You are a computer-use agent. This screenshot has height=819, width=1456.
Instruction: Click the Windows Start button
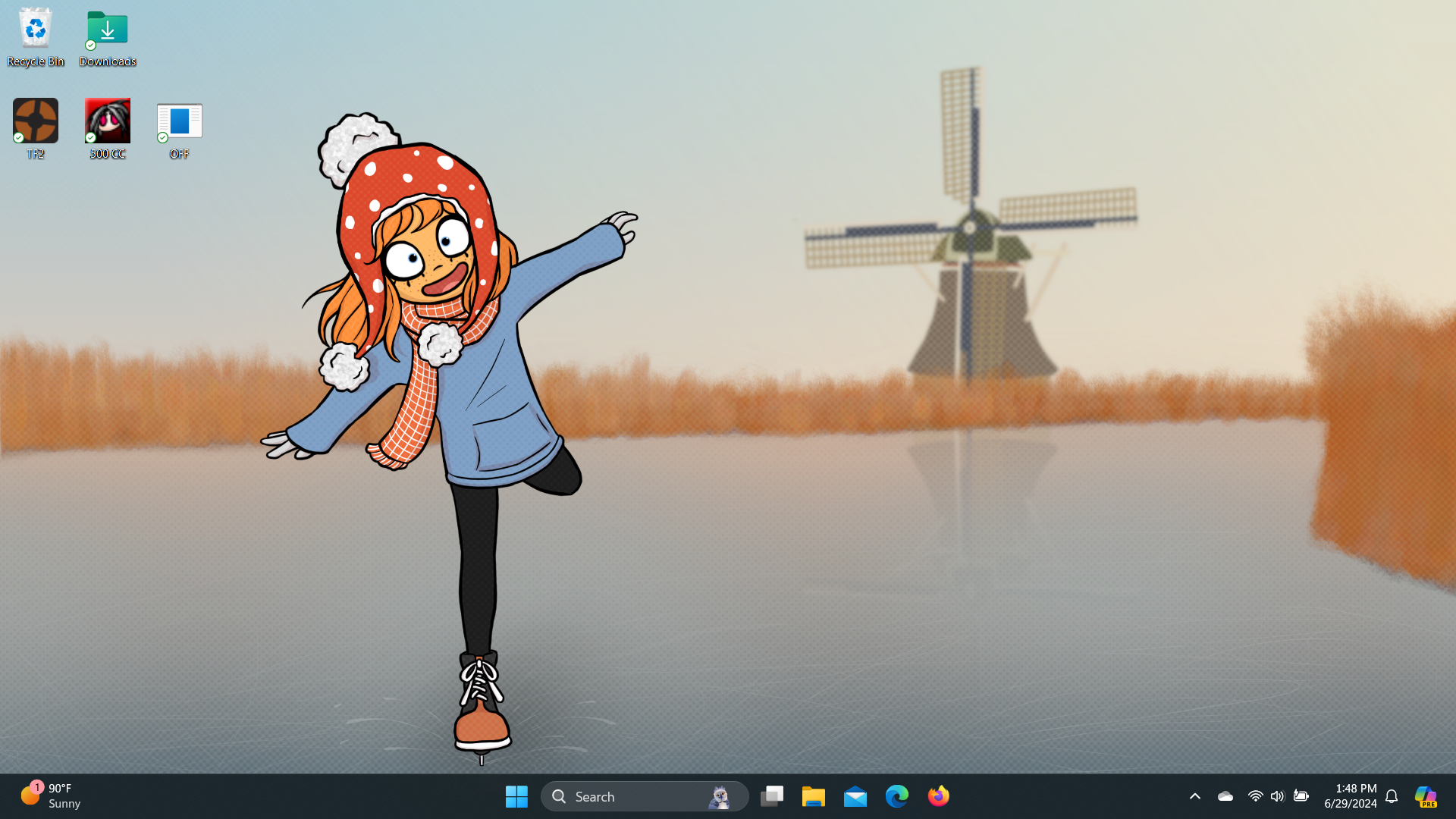516,796
